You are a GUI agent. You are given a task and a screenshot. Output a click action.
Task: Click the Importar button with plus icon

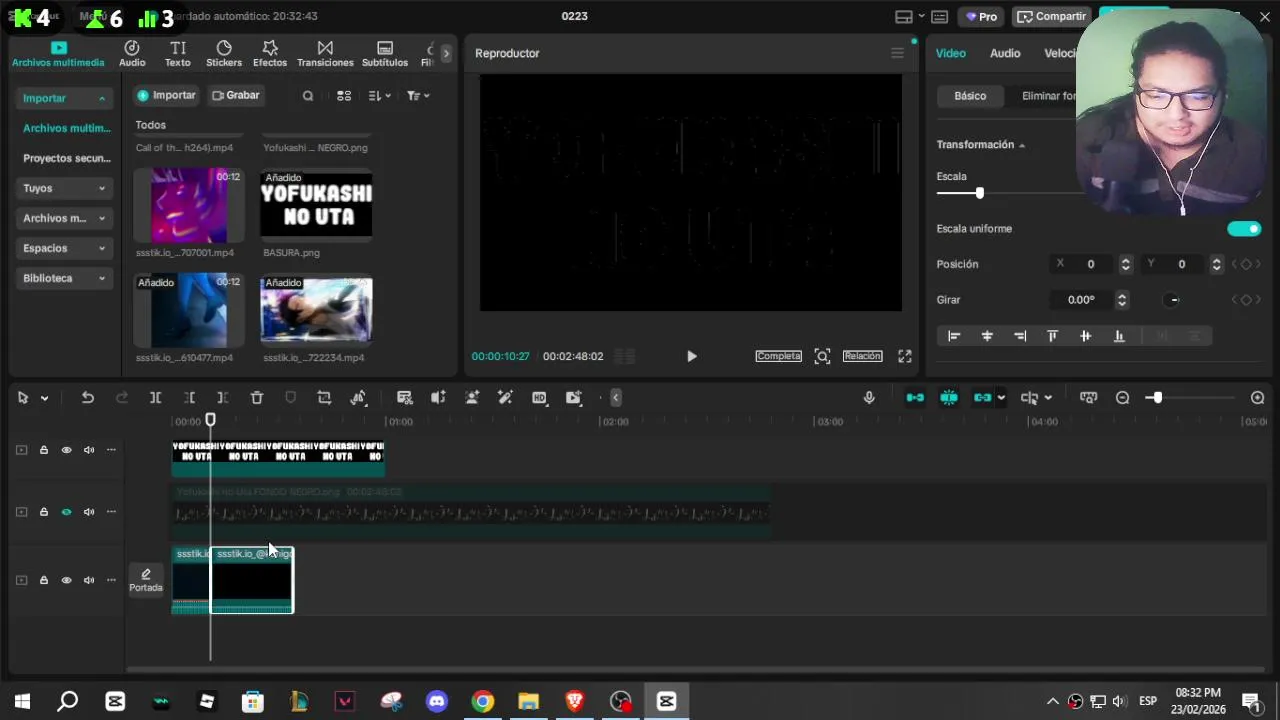166,95
